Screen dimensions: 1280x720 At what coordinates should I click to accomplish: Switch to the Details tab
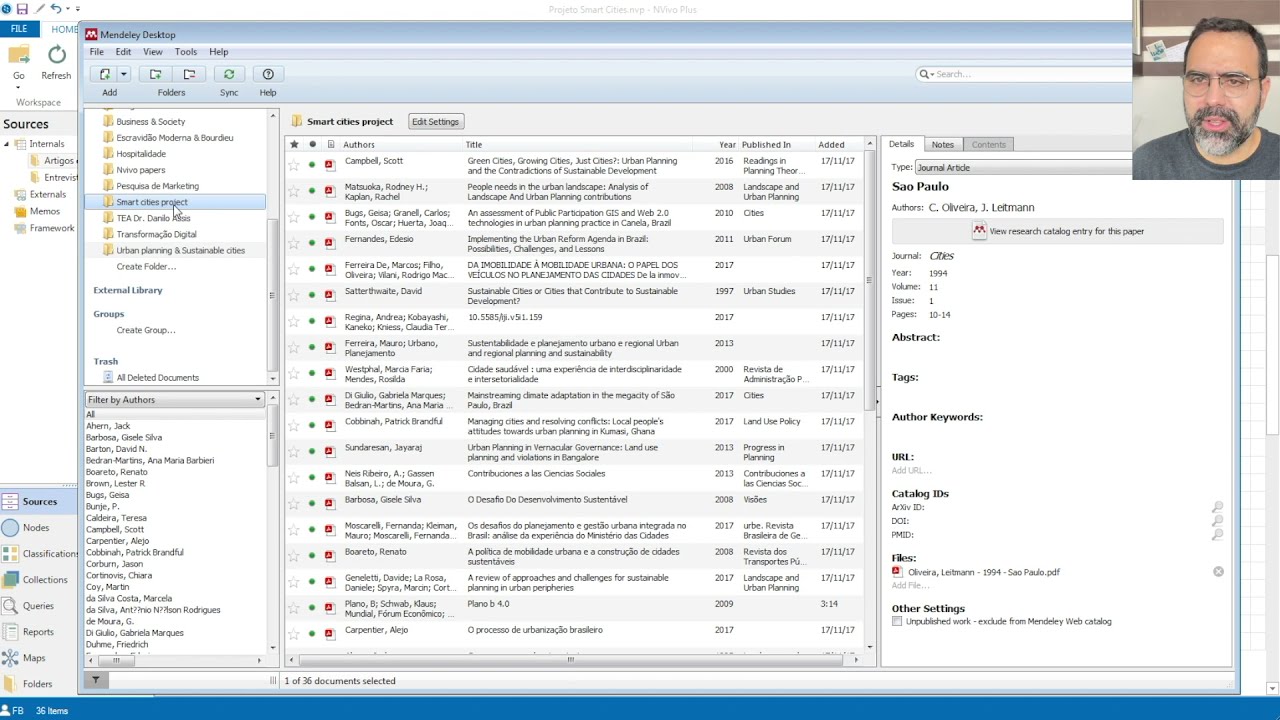(901, 145)
